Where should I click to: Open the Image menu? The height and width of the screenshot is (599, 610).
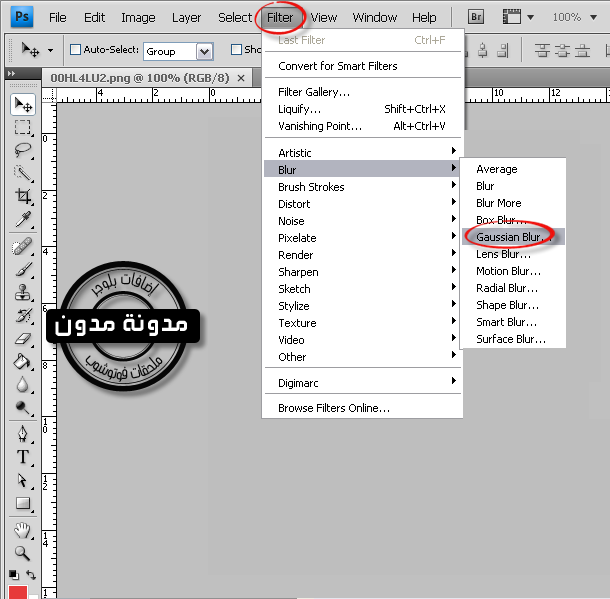[x=138, y=18]
